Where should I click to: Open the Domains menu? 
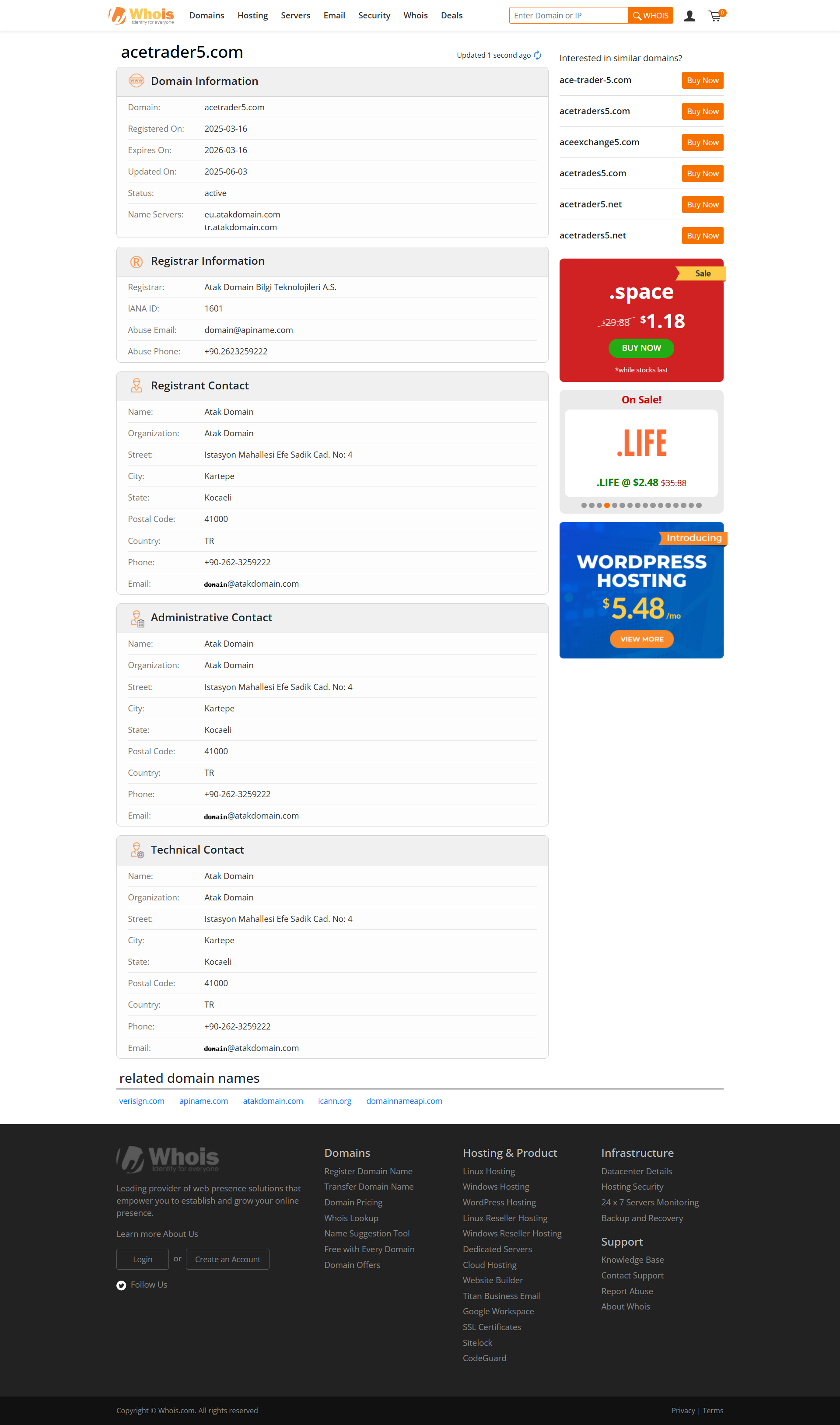(x=206, y=15)
